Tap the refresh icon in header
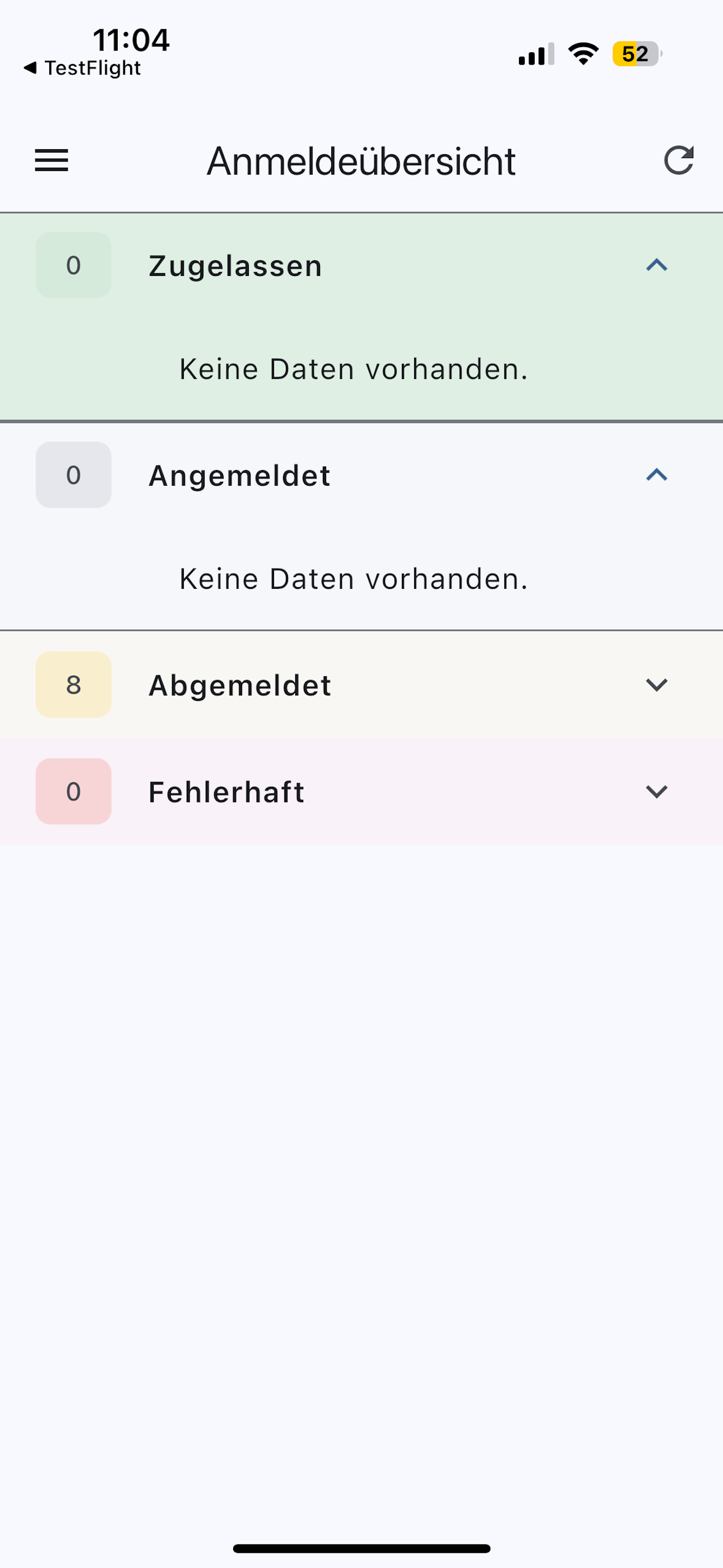723x1568 pixels. [679, 161]
